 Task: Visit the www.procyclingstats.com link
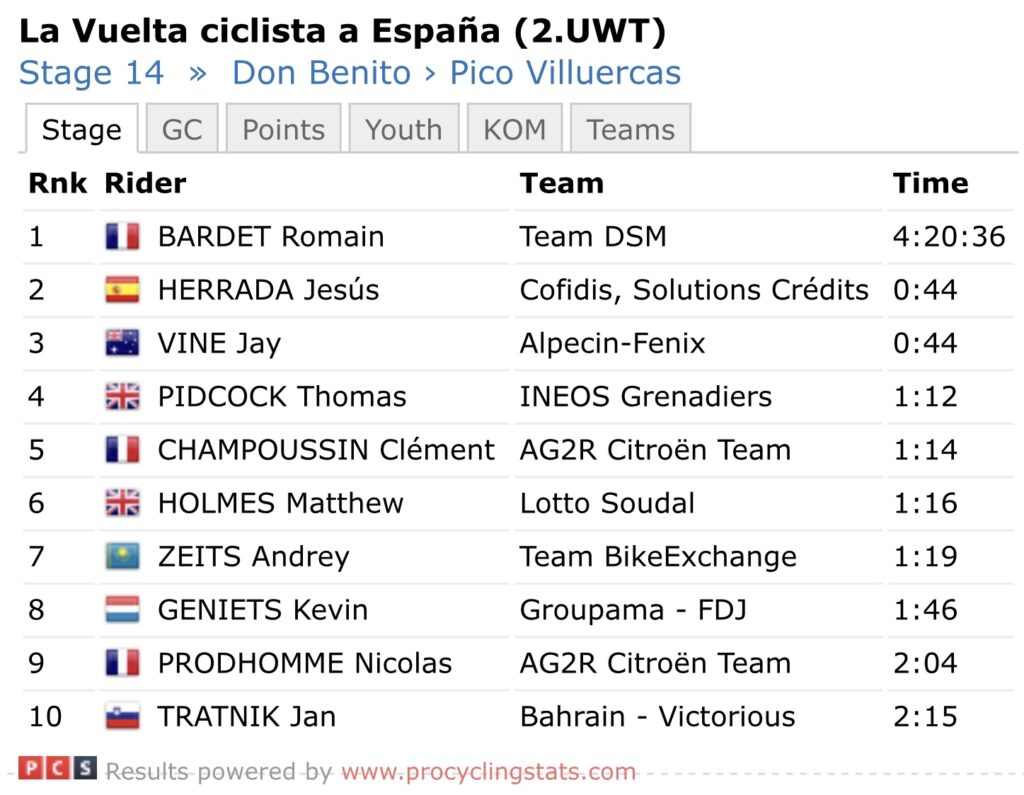pos(488,772)
